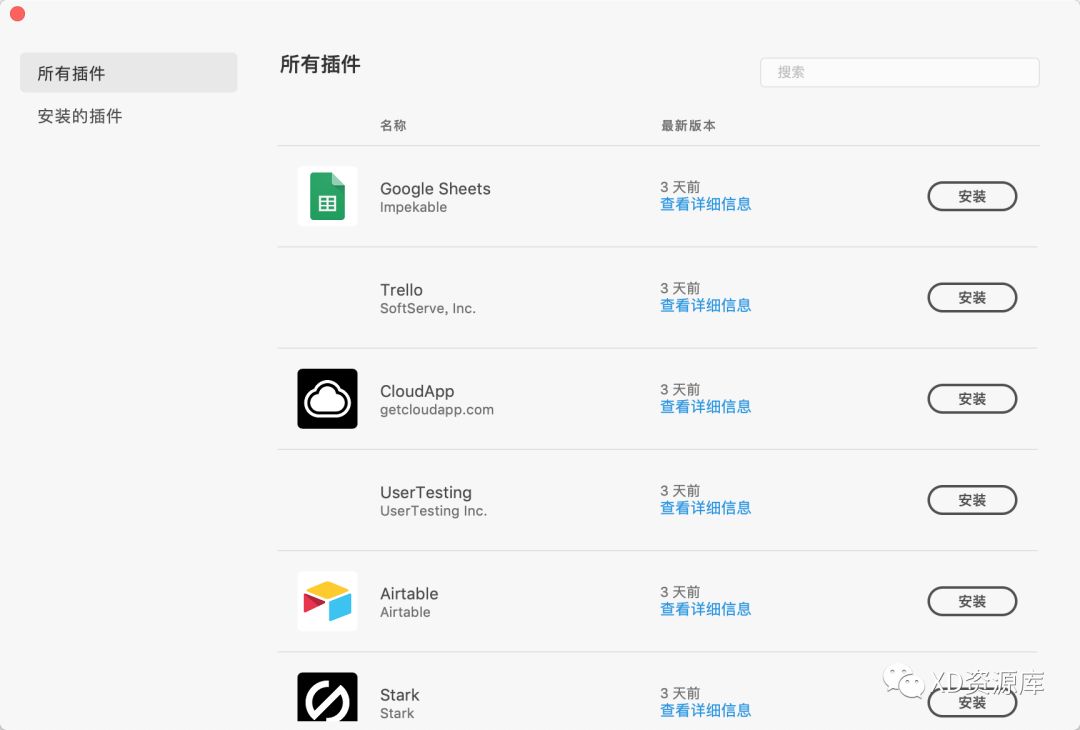Install the Google Sheets plugin
The width and height of the screenshot is (1080, 730).
point(972,196)
